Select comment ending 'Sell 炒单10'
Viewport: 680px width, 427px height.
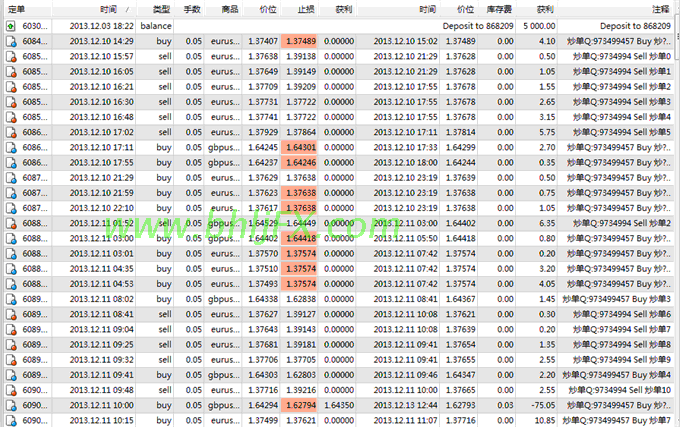[x=619, y=390]
